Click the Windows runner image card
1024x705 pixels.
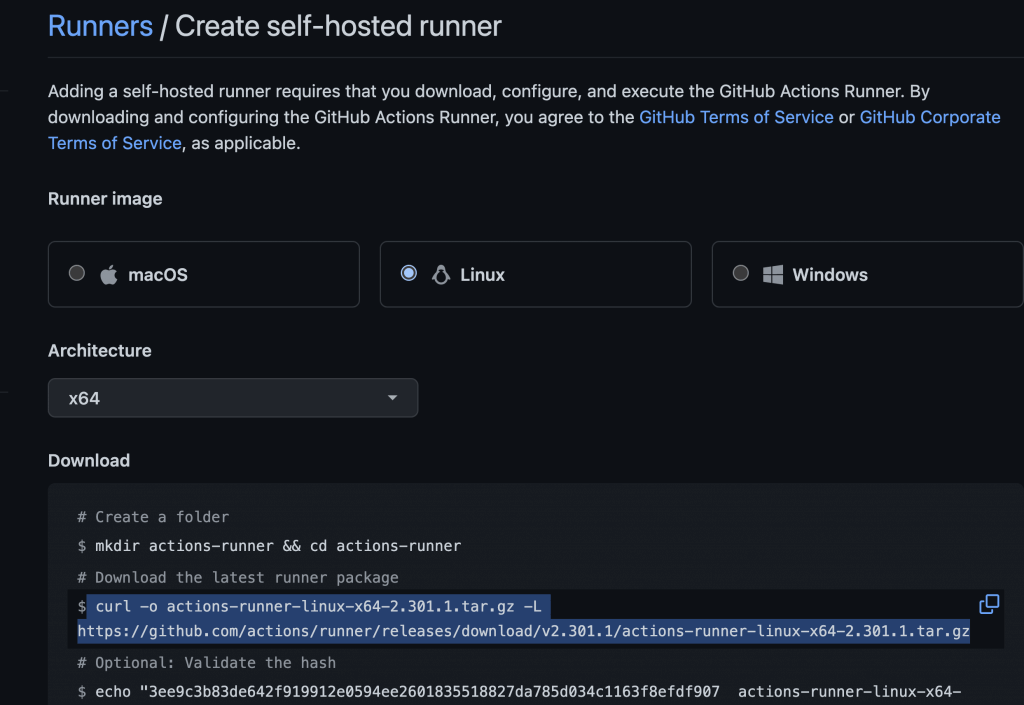pyautogui.click(x=866, y=274)
